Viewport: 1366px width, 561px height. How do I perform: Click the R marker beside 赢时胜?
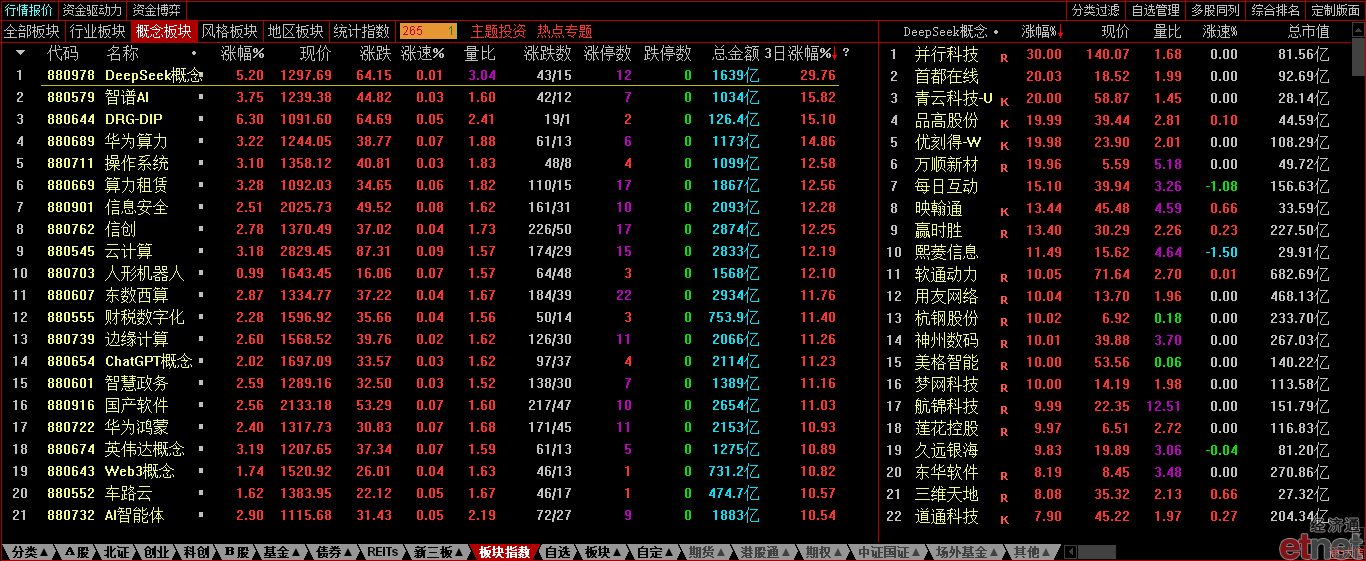[x=1004, y=234]
